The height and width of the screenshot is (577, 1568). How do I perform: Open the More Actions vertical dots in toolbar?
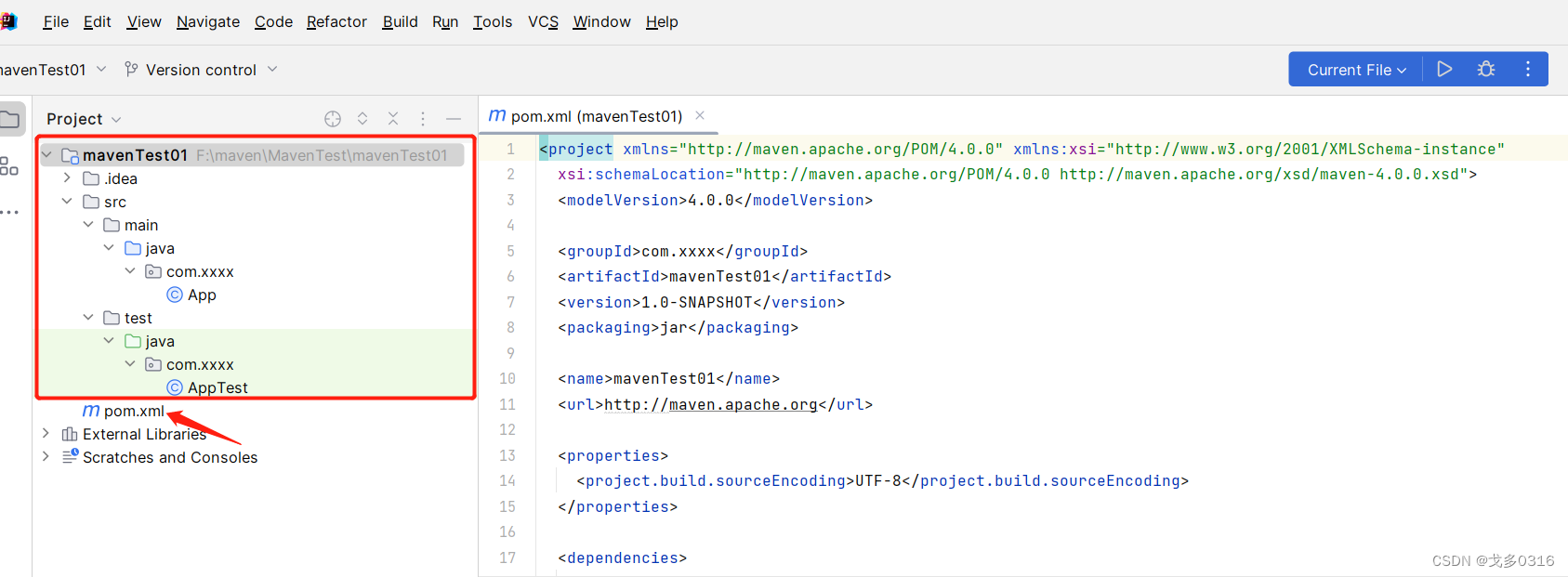pos(1527,69)
